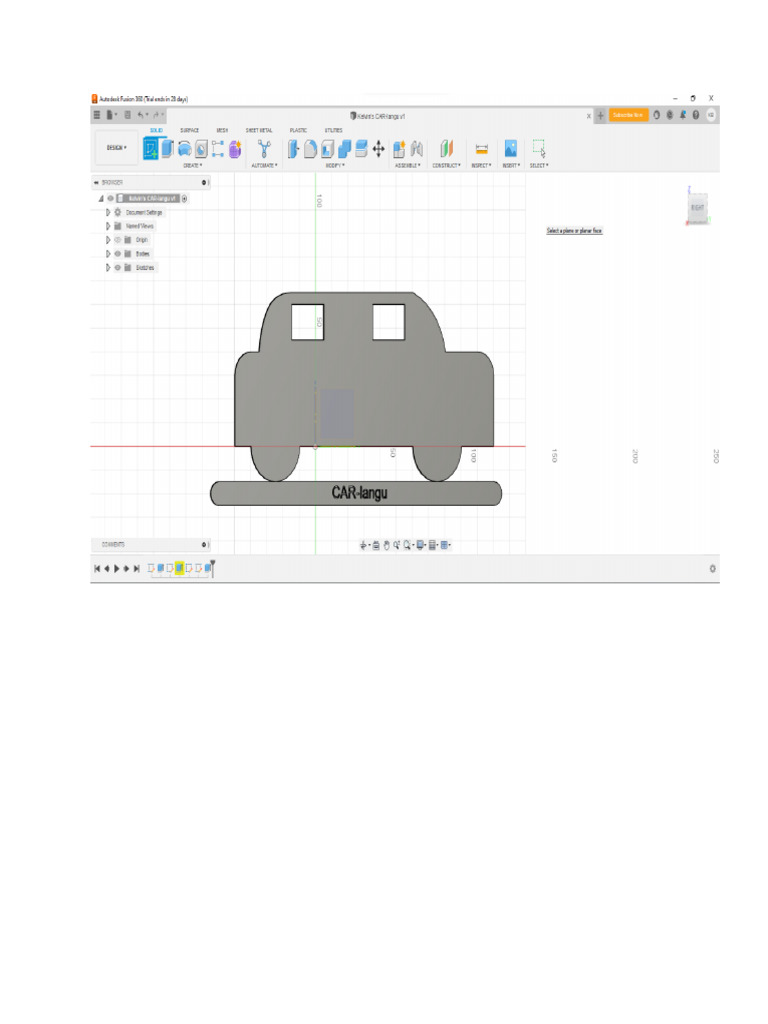Switch to the Surface tab

click(x=189, y=130)
